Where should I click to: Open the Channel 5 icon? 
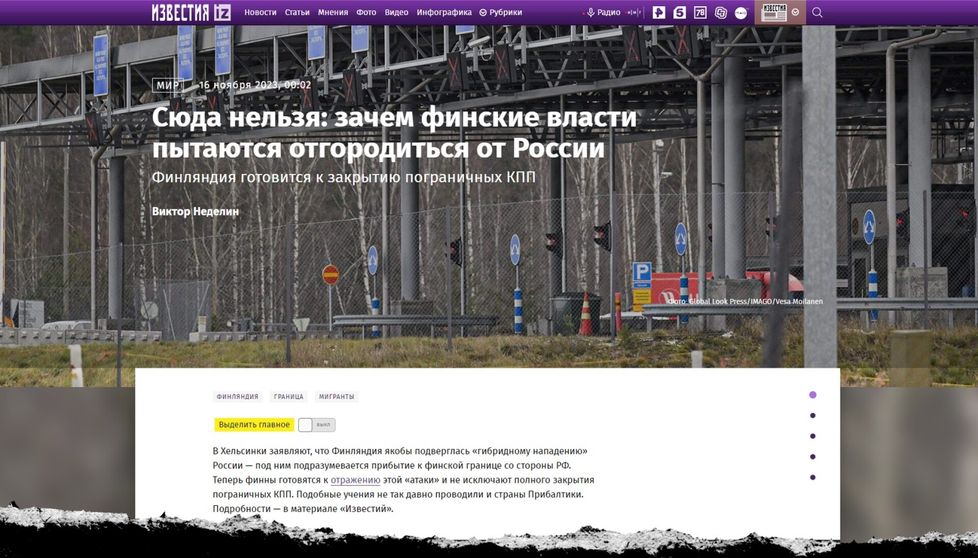coord(679,12)
